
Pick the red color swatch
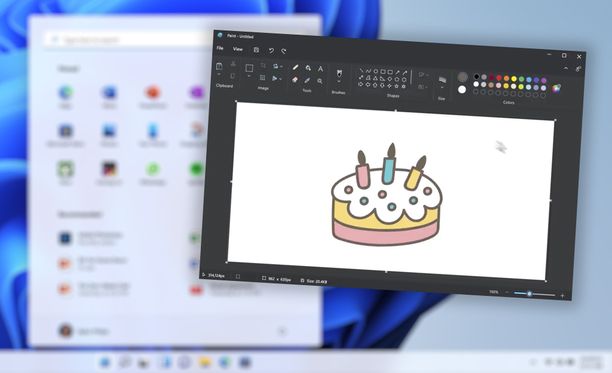point(499,78)
